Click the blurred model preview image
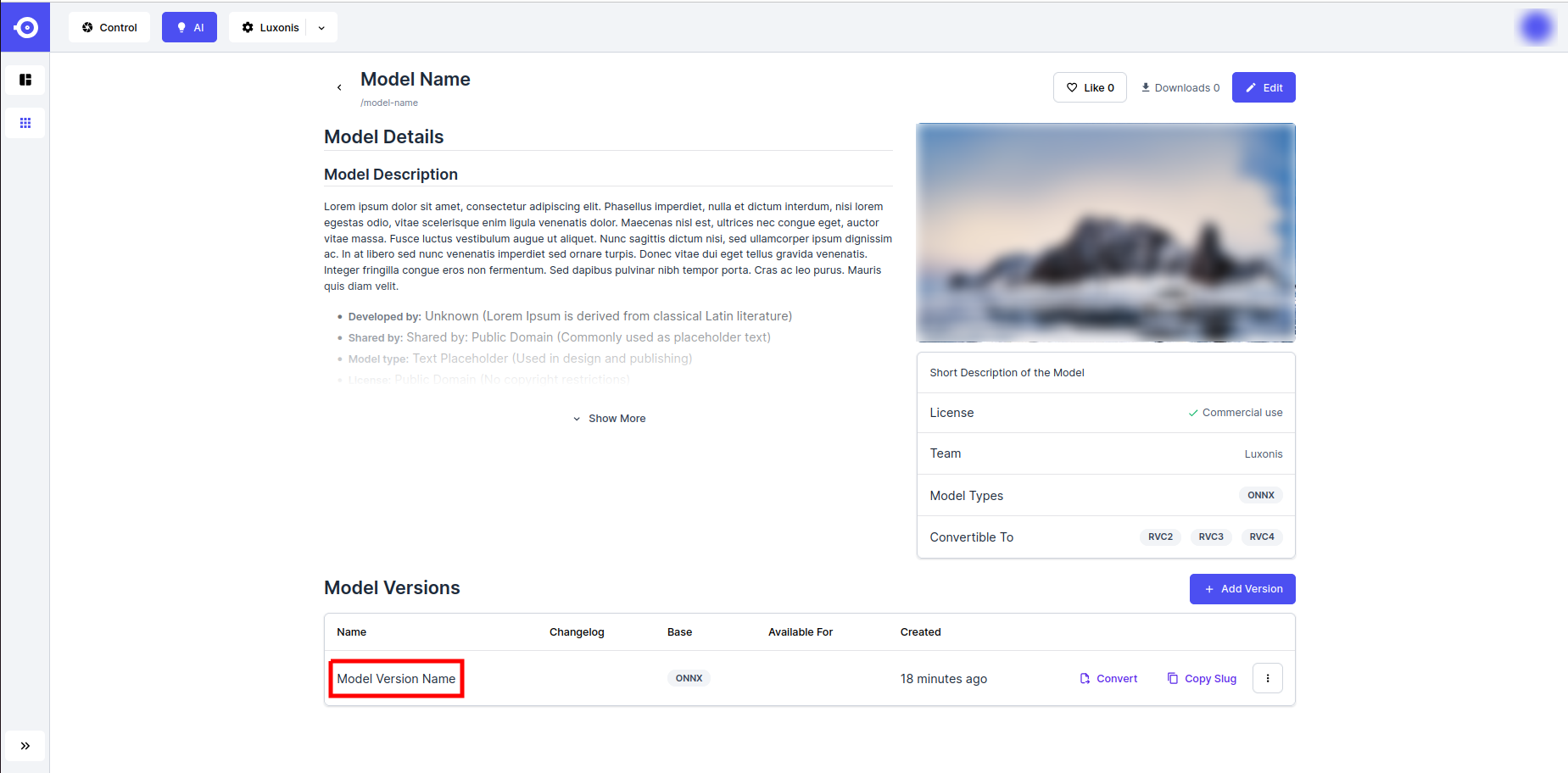The width and height of the screenshot is (1568, 773). point(1106,232)
